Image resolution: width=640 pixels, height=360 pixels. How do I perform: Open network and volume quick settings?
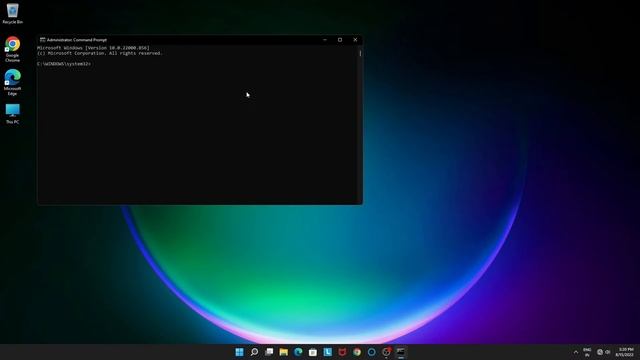[603, 352]
